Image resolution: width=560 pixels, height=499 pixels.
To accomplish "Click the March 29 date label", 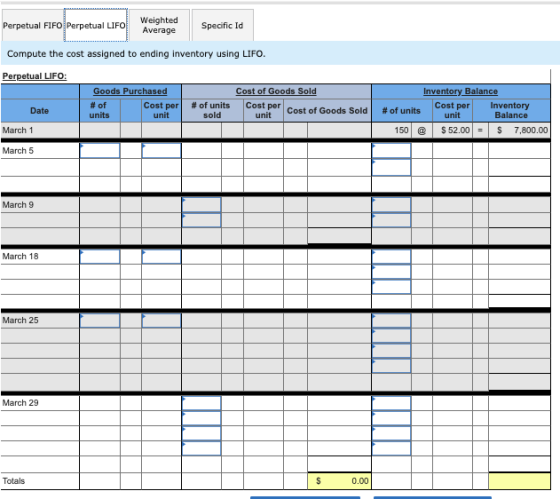I will pyautogui.click(x=20, y=403).
